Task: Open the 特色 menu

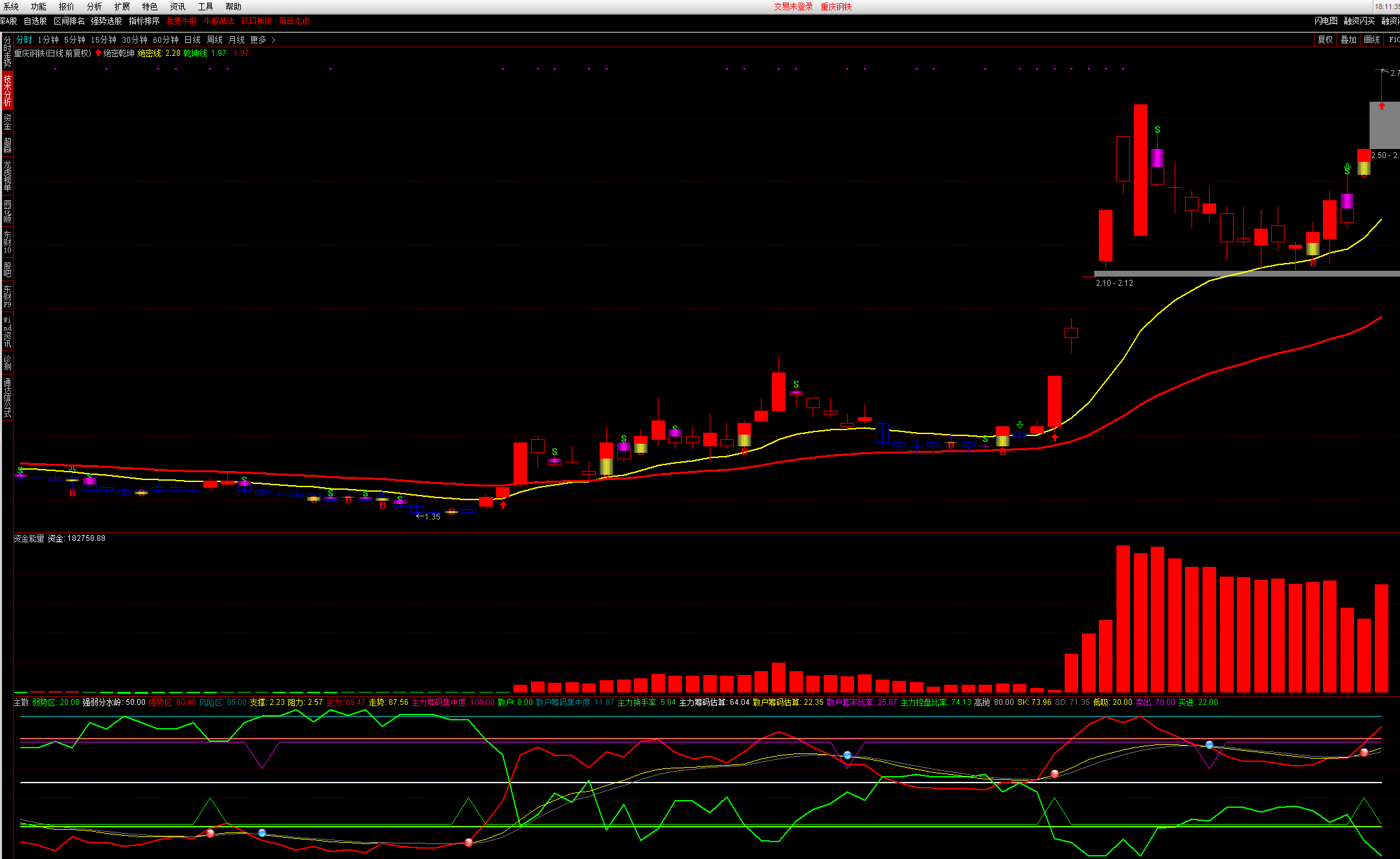Action: click(150, 6)
